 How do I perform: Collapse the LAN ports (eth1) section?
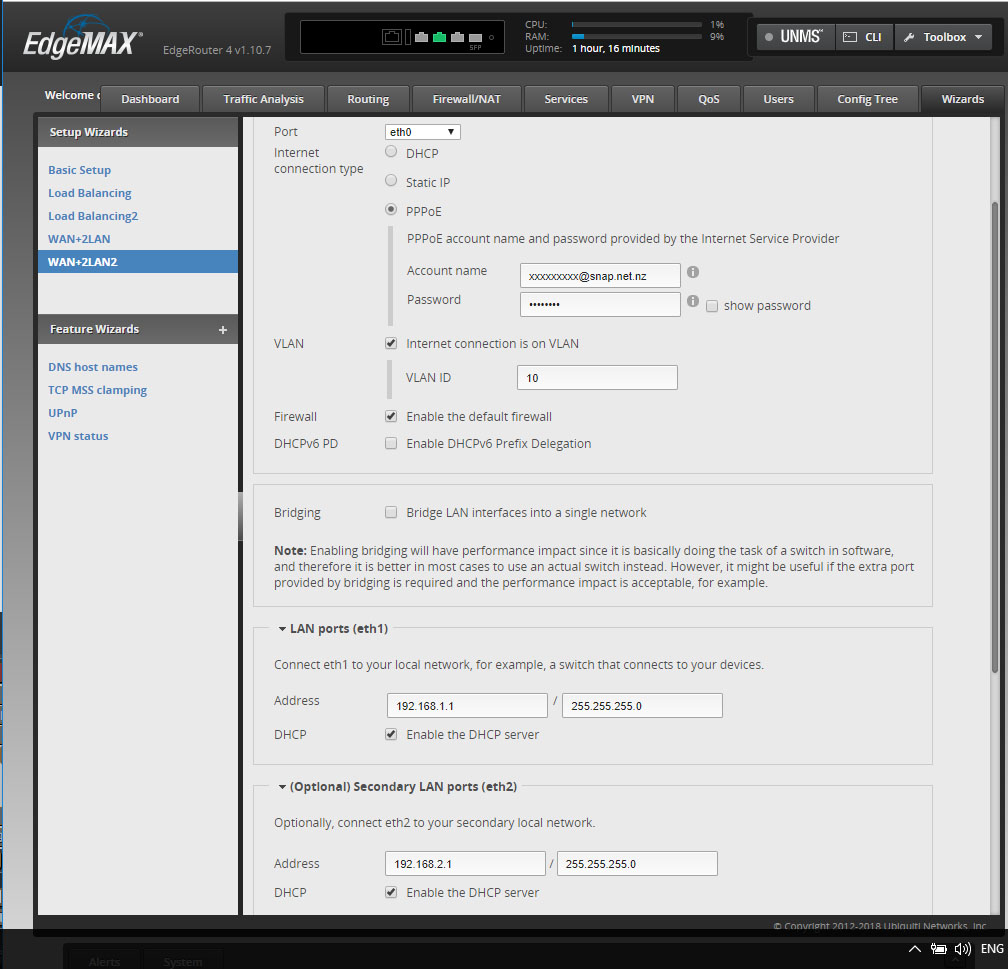282,629
